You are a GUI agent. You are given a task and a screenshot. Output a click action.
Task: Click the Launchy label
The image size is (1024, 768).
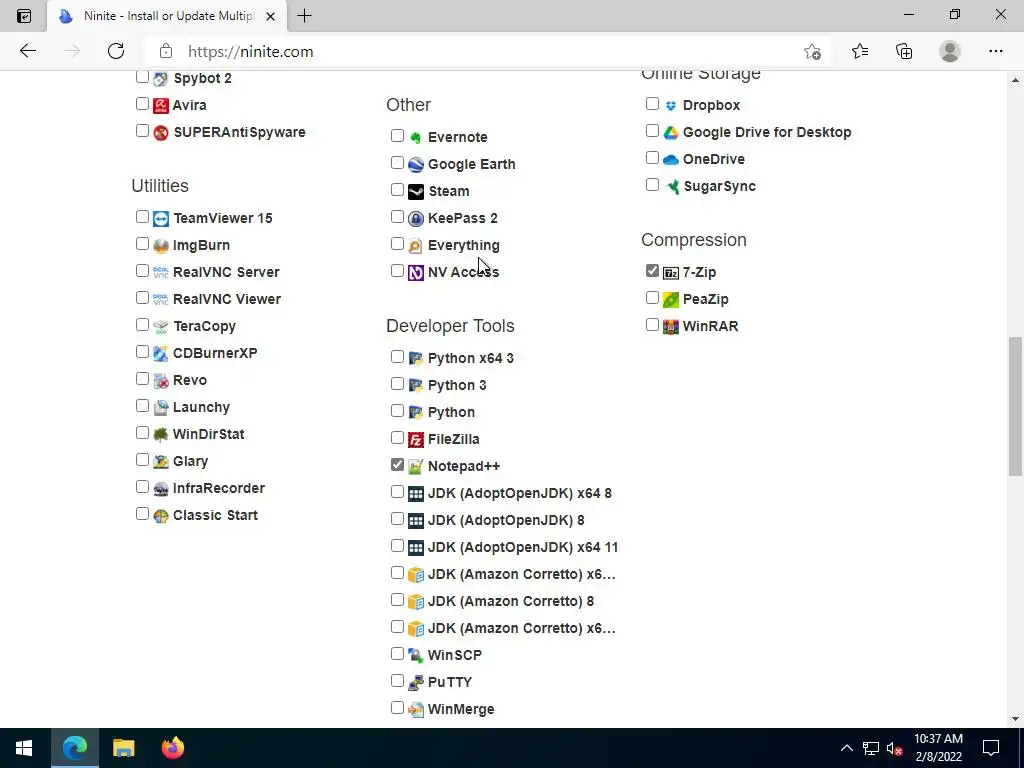point(201,408)
